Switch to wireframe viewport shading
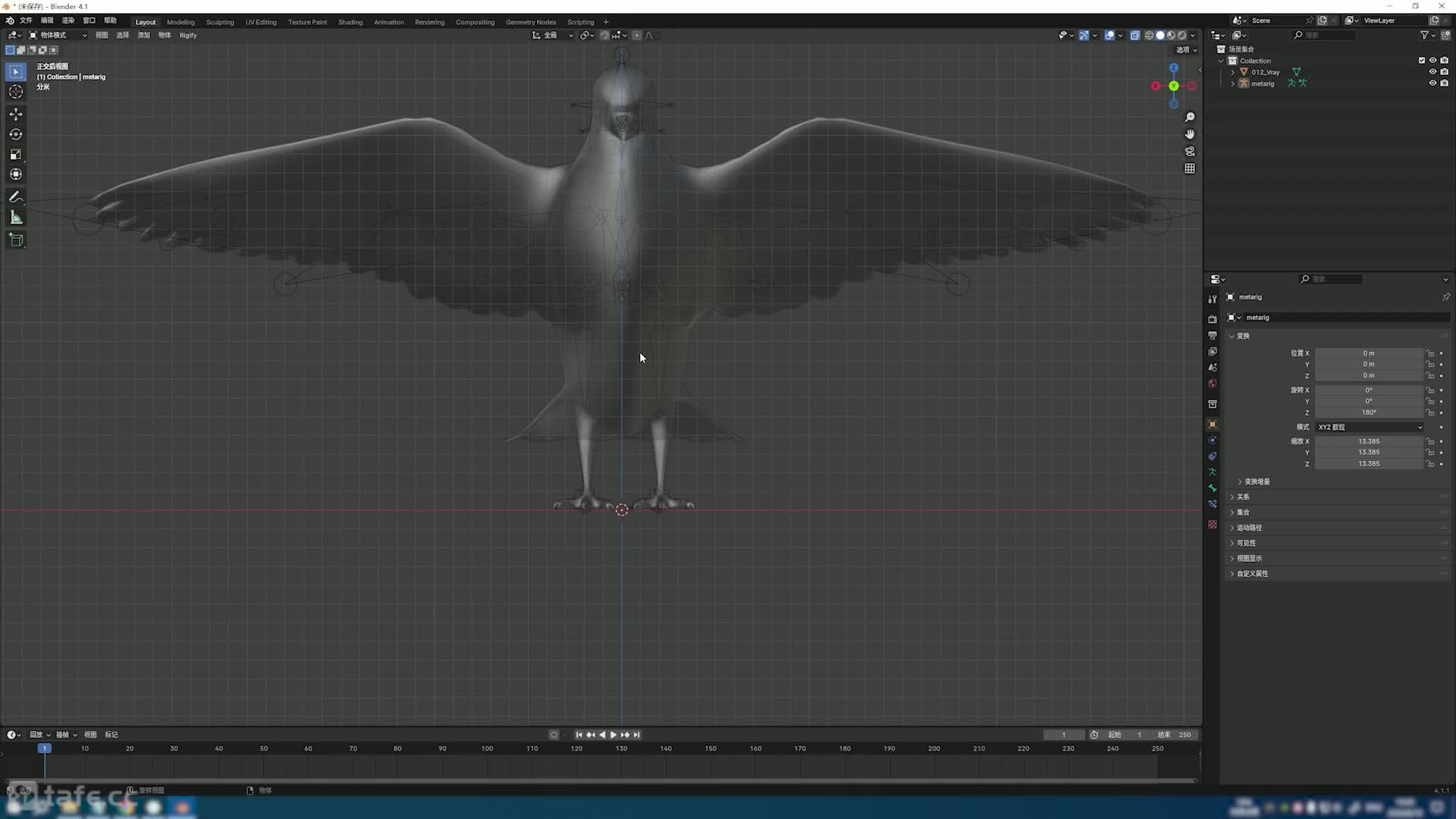This screenshot has width=1456, height=819. pyautogui.click(x=1149, y=35)
